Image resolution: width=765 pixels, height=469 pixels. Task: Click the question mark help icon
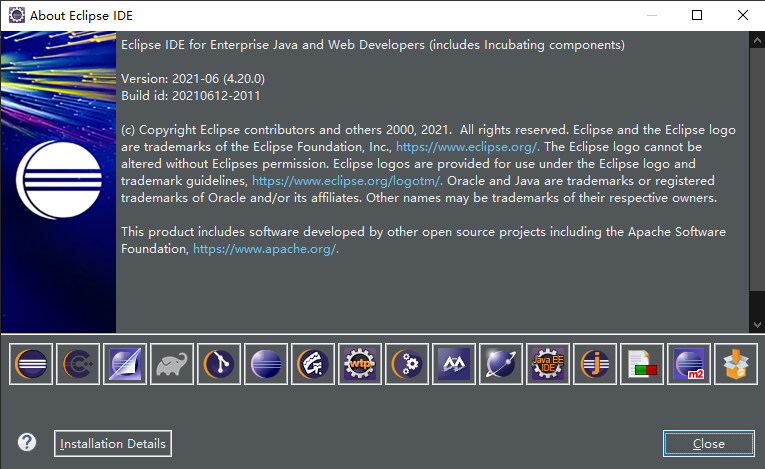[x=27, y=443]
